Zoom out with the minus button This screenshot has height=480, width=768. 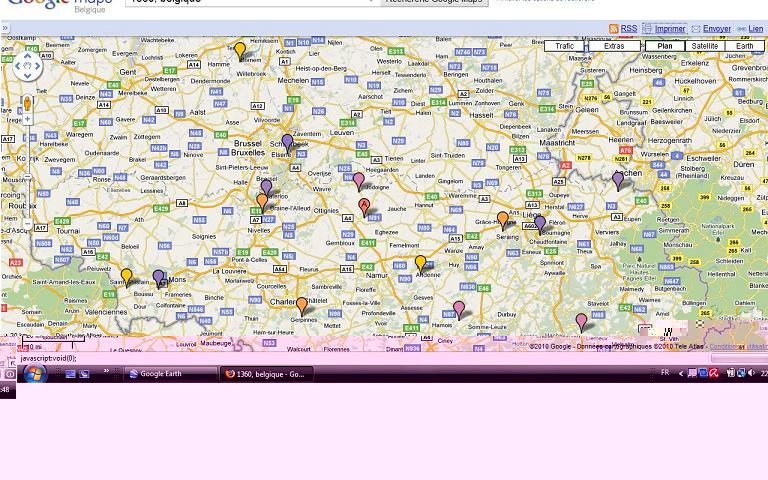[x=27, y=224]
